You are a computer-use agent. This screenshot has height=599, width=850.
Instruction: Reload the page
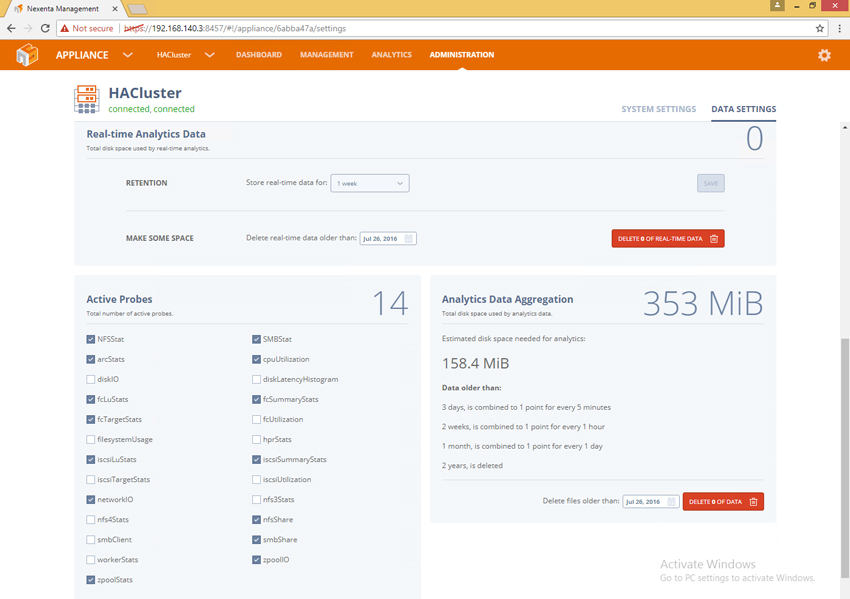tap(46, 28)
